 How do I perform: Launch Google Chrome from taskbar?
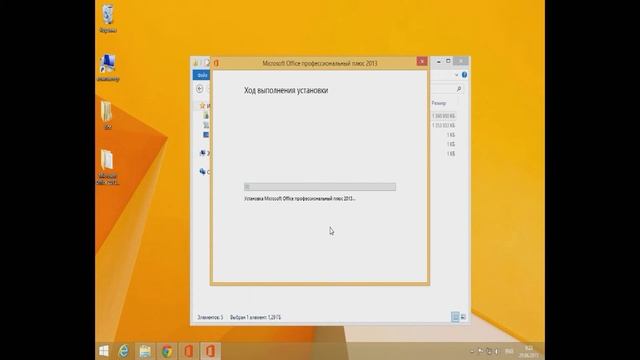[167, 351]
